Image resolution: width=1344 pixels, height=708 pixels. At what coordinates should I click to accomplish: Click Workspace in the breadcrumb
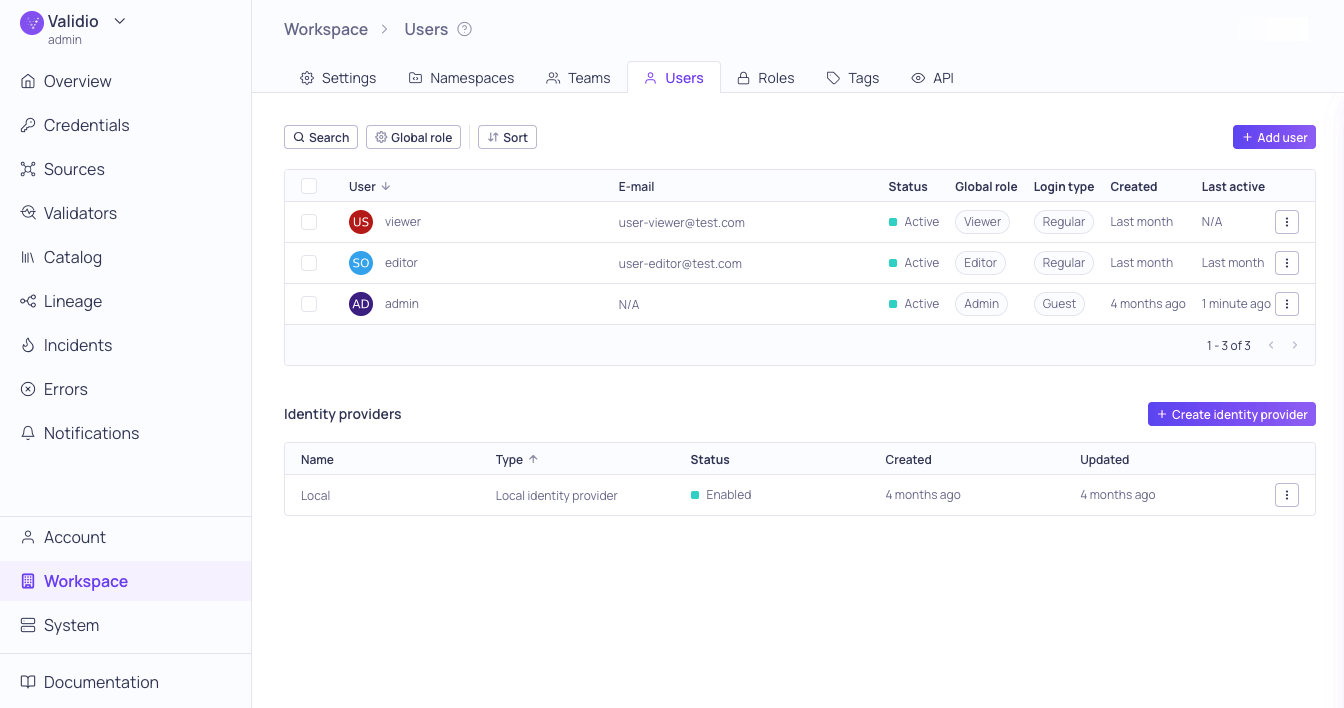(326, 29)
